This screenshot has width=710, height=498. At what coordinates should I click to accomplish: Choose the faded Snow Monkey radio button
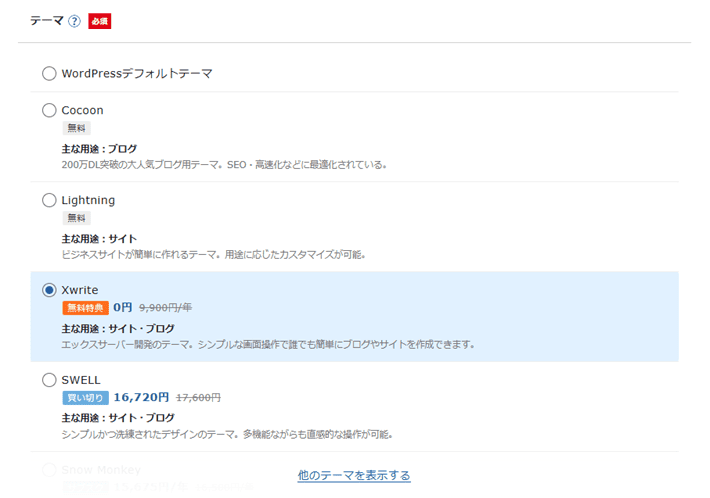point(49,469)
